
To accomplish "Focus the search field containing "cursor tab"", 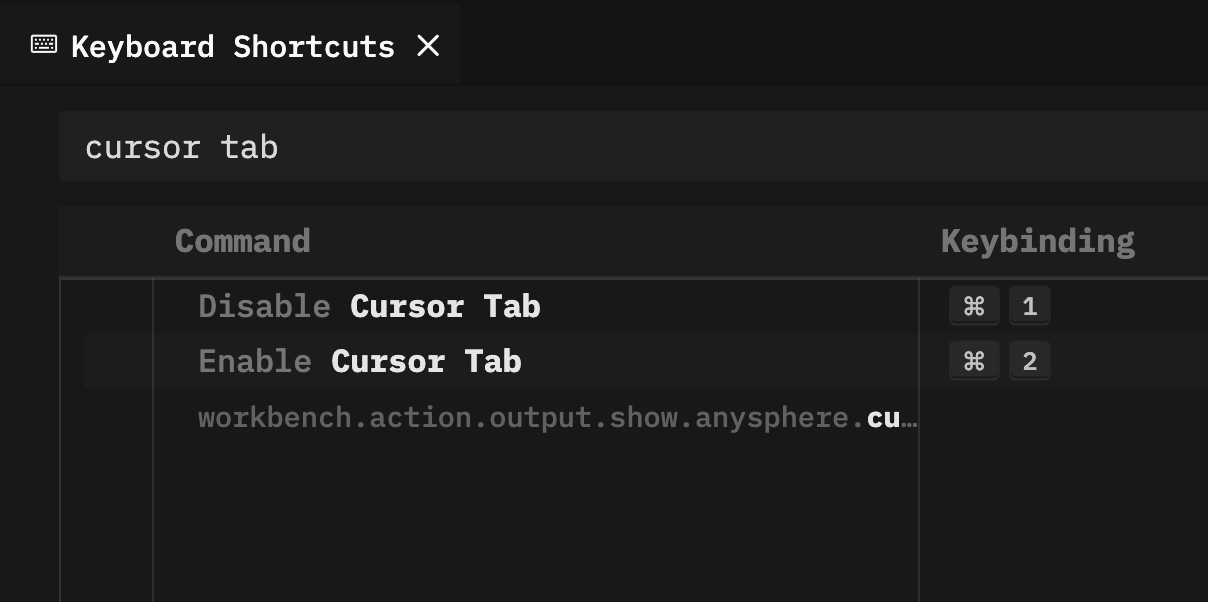I will (634, 147).
